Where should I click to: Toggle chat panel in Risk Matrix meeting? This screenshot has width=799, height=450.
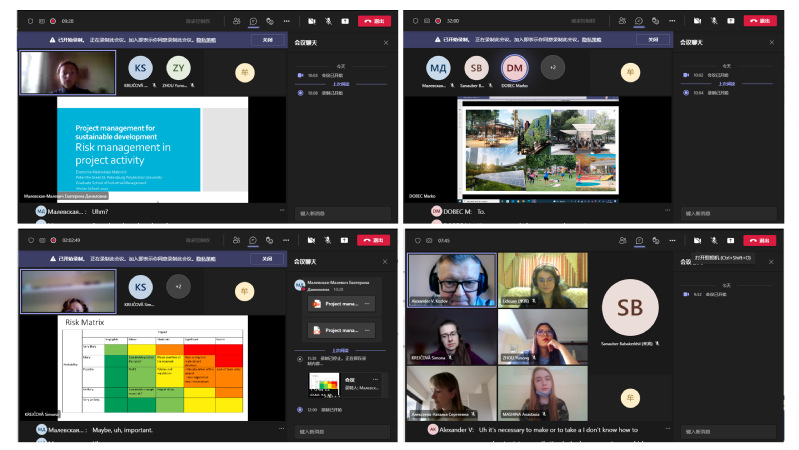point(253,241)
